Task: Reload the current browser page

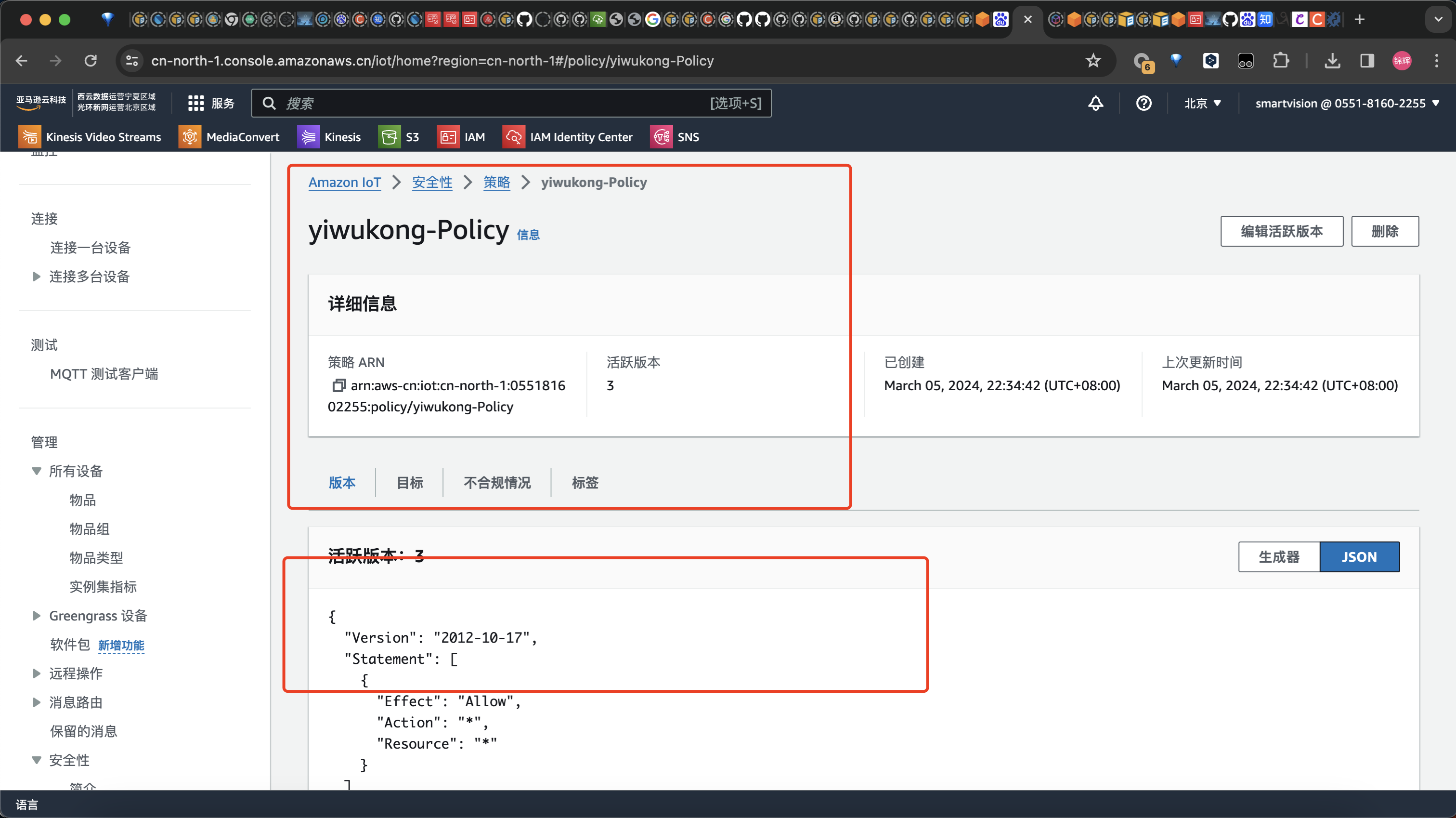Action: pyautogui.click(x=91, y=61)
